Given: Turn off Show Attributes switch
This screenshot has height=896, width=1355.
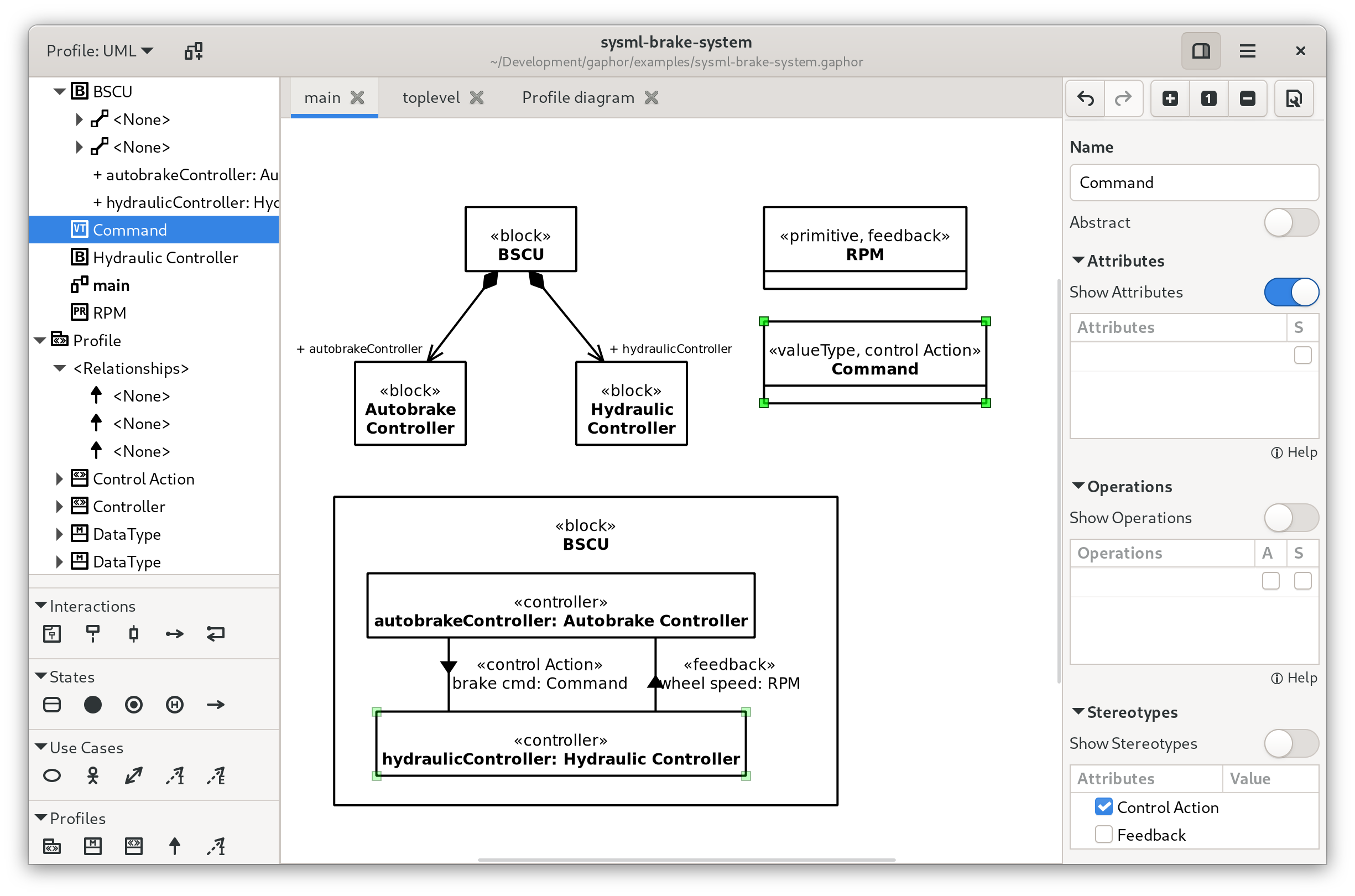Looking at the screenshot, I should click(1291, 292).
